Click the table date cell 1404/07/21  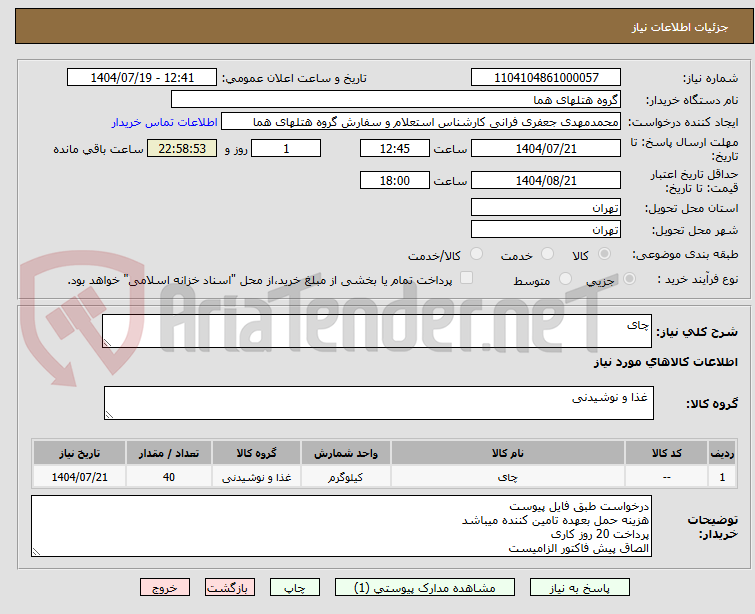tap(79, 477)
